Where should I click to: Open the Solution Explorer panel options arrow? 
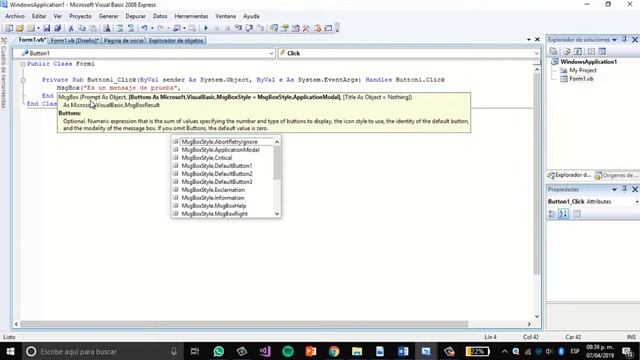[614, 40]
